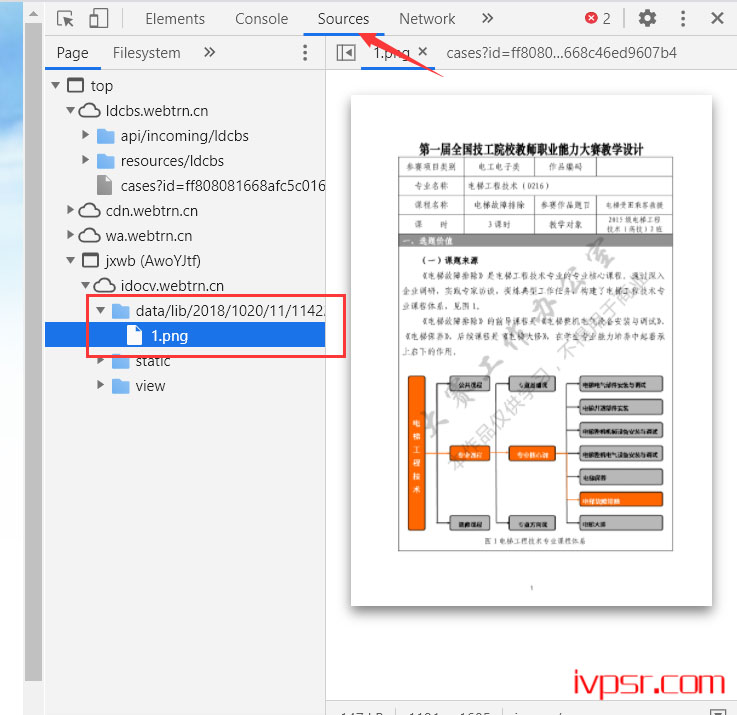This screenshot has width=737, height=715.
Task: Select the cdn.webtrn.cn label text
Action: pos(151,211)
